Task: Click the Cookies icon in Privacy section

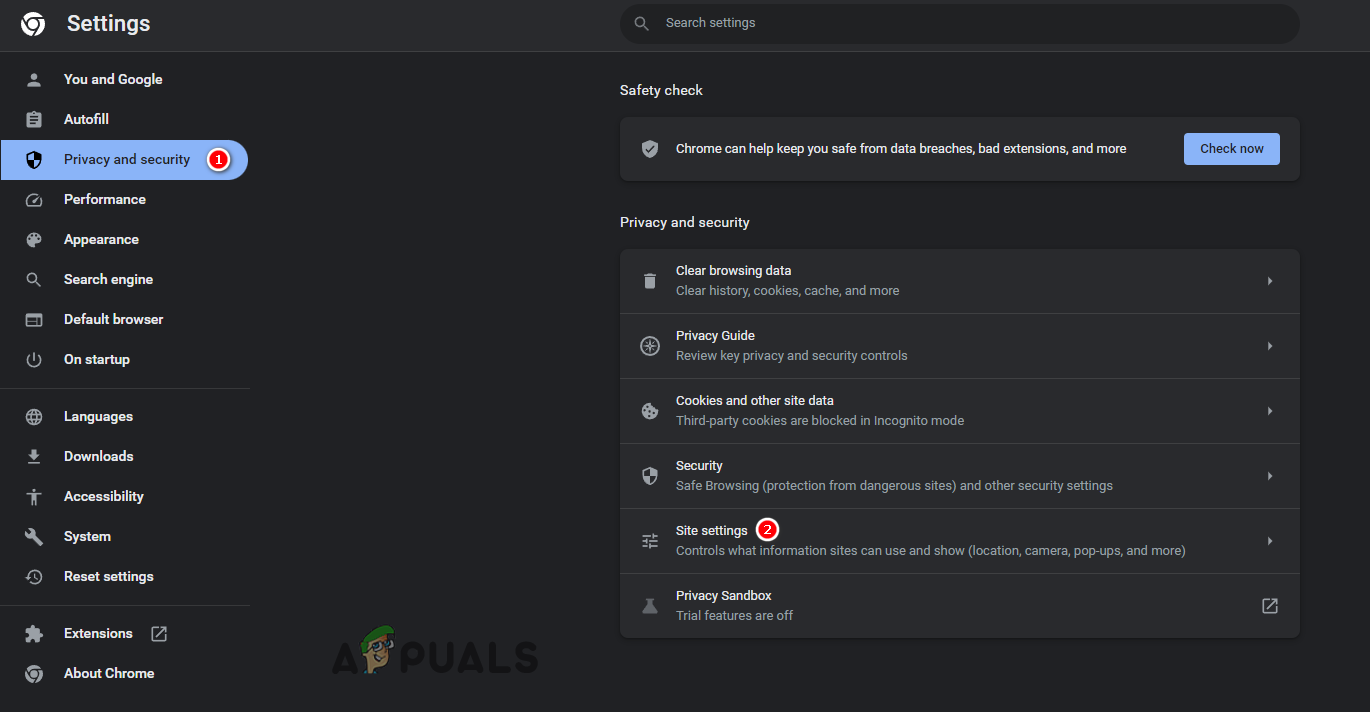Action: (x=650, y=410)
